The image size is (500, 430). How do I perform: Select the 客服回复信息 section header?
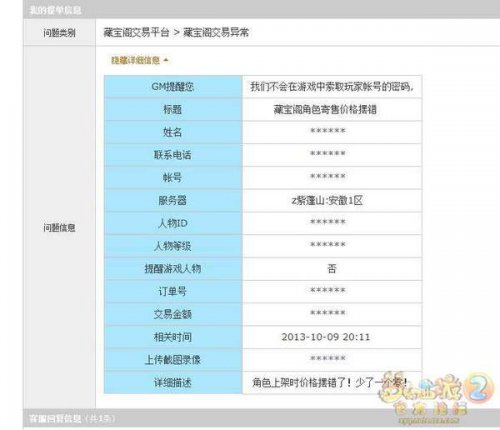tap(55, 419)
